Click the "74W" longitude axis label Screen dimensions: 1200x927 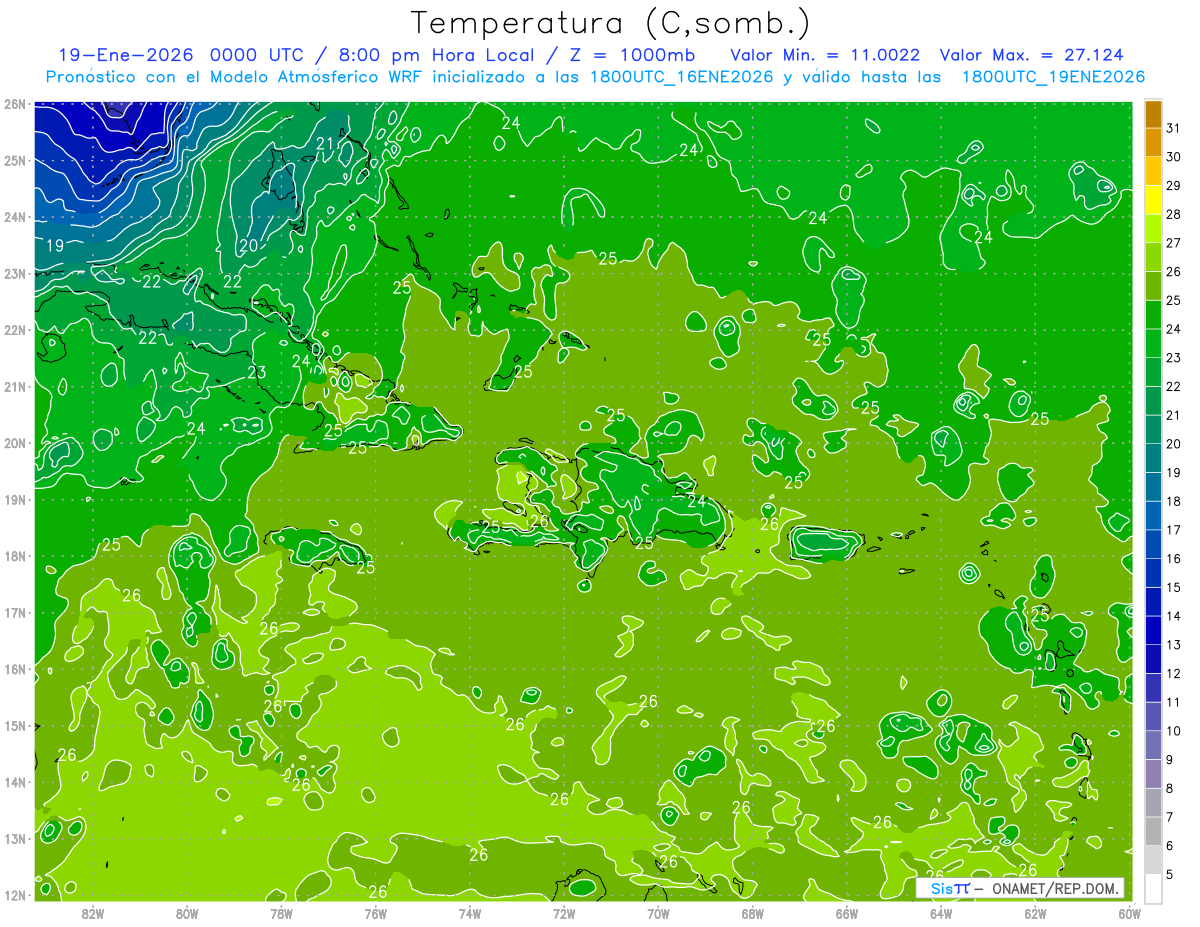470,913
